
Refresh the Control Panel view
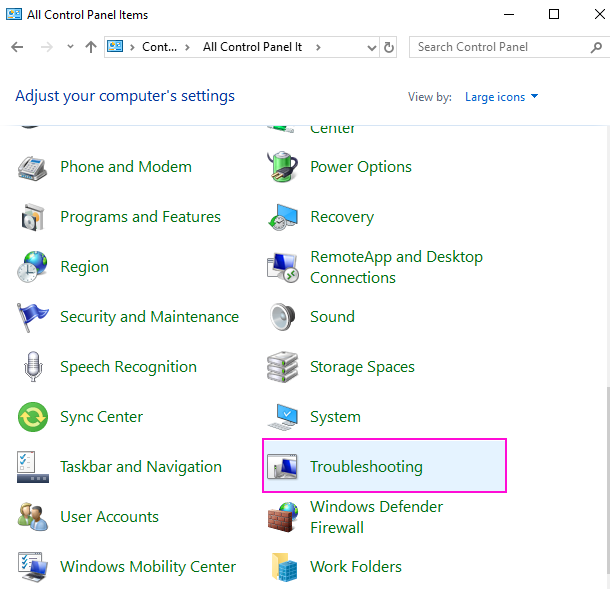388,47
